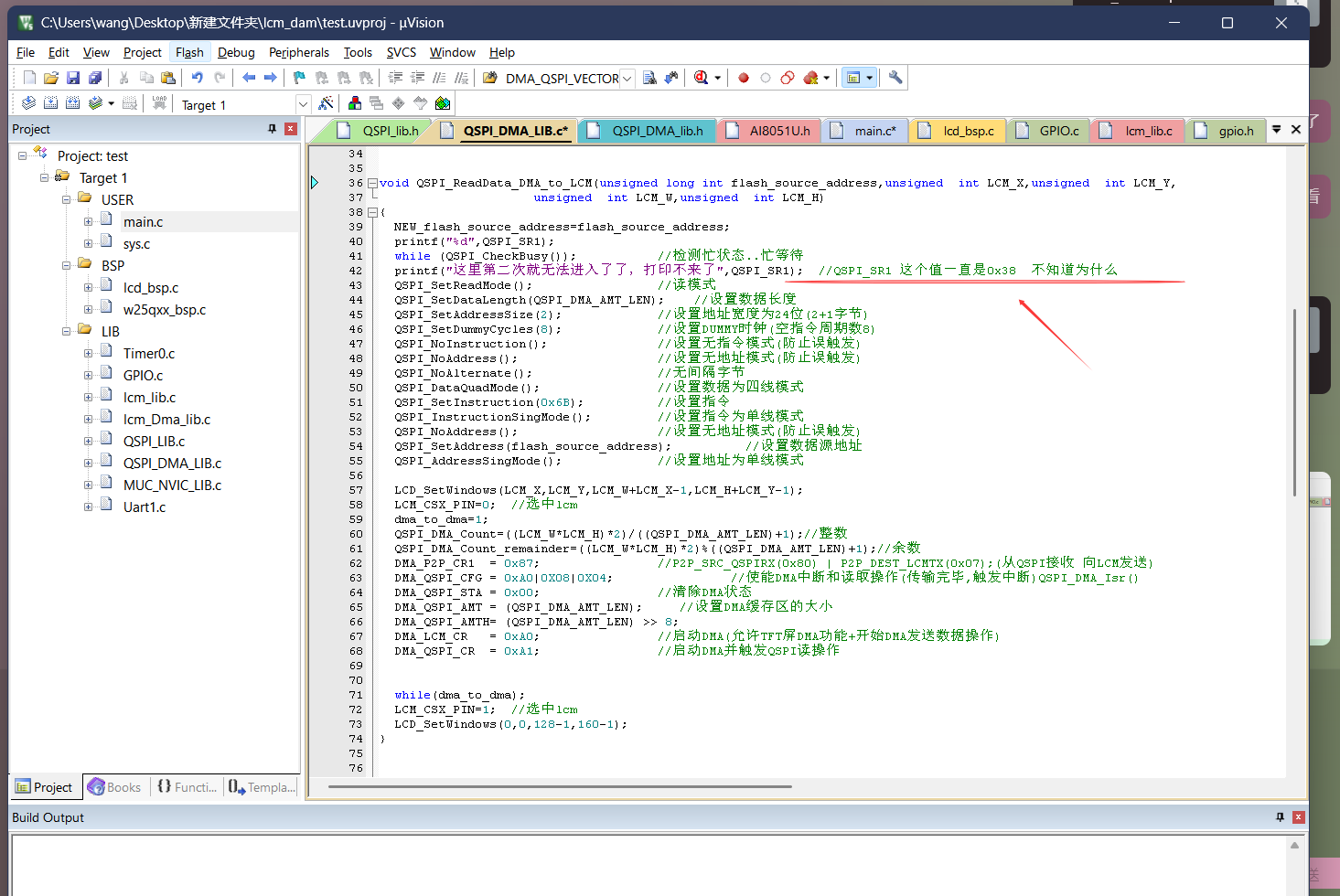Navigate backwards with the blue left arrow
This screenshot has width=1340, height=896.
click(x=249, y=78)
